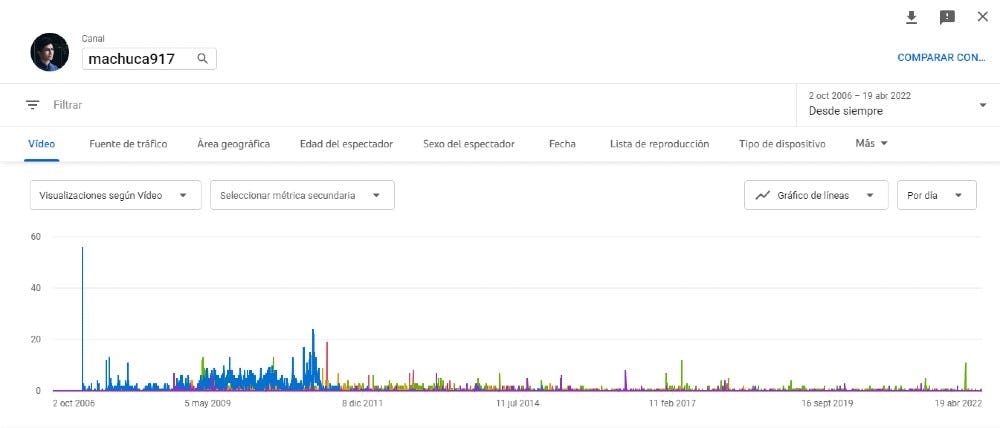Select the Tipo de dispositivo tab
This screenshot has width=1000, height=428.
click(782, 144)
